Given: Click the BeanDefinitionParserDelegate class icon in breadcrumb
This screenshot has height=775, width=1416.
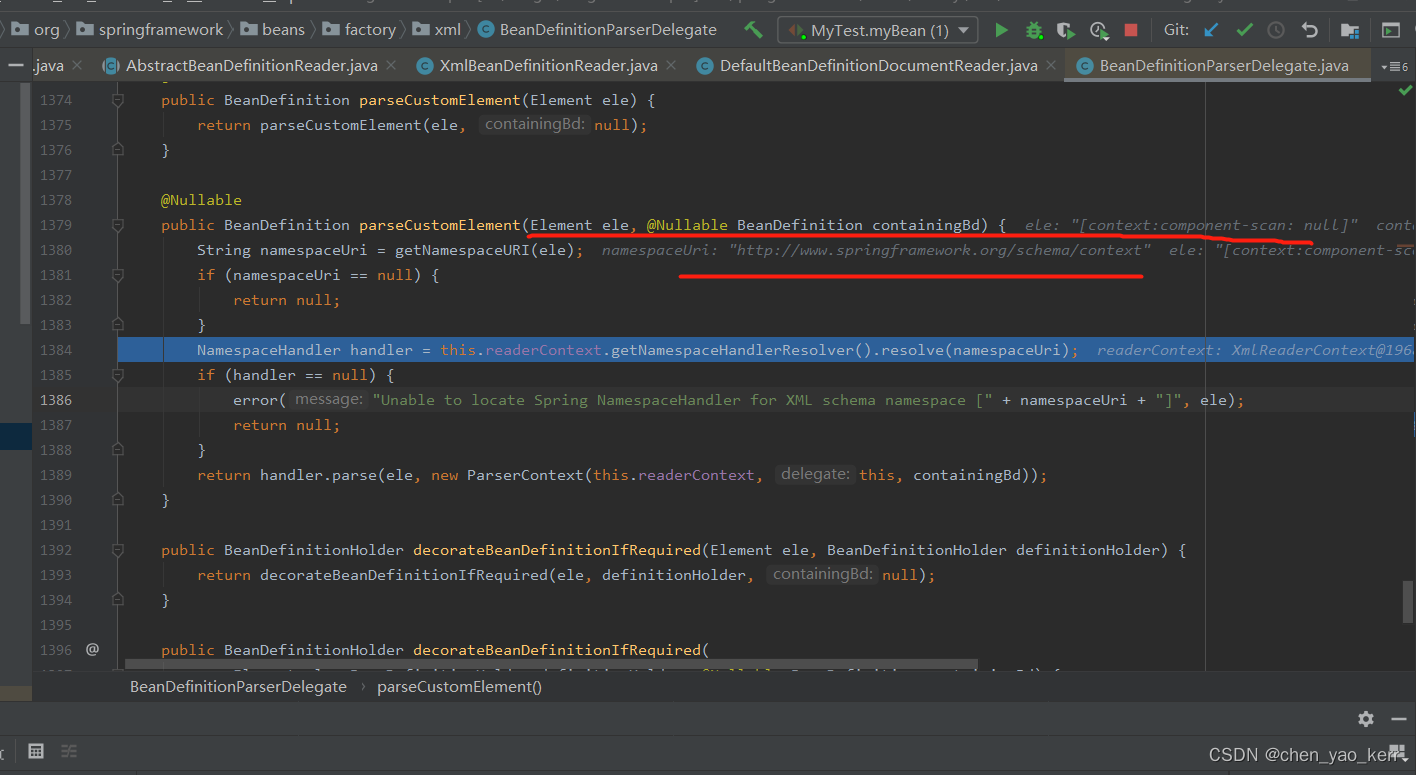Looking at the screenshot, I should pyautogui.click(x=486, y=30).
